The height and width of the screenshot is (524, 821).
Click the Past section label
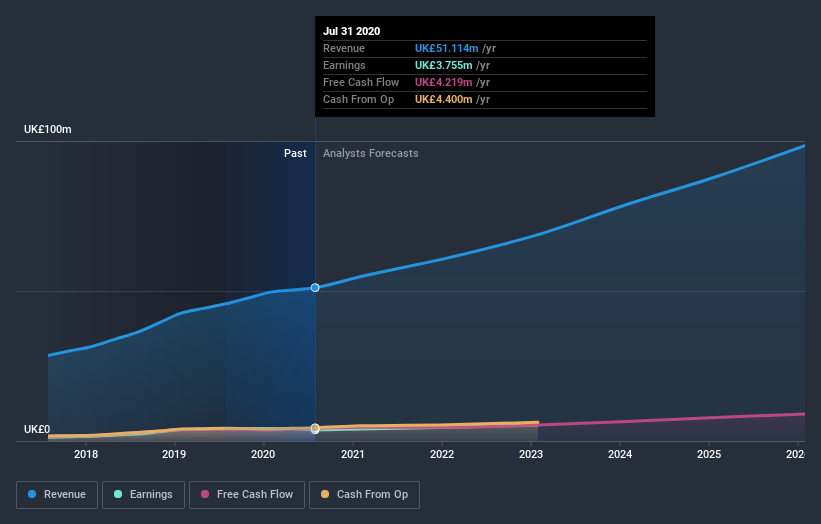[x=295, y=153]
